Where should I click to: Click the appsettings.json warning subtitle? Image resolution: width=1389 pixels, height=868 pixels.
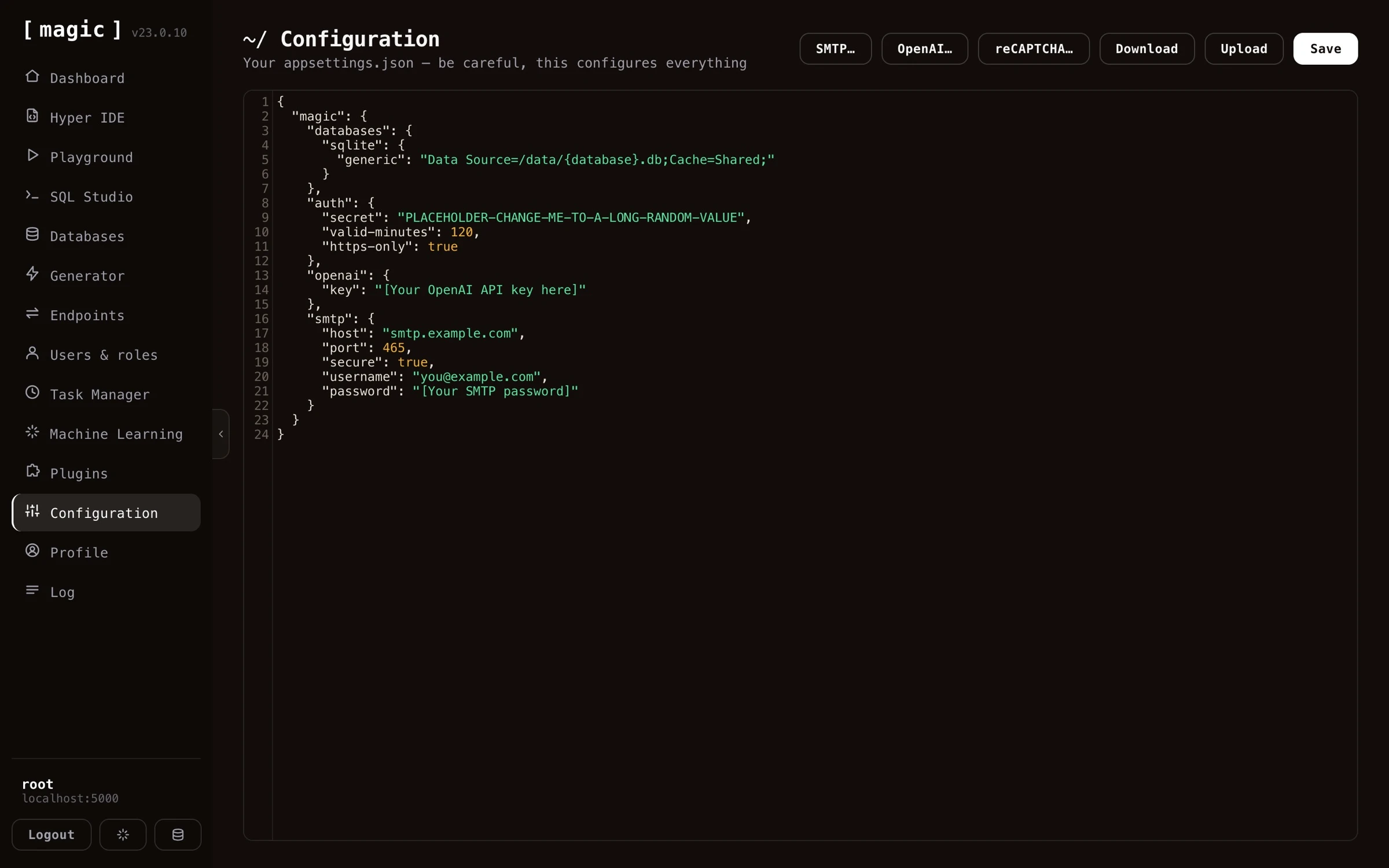coord(495,63)
